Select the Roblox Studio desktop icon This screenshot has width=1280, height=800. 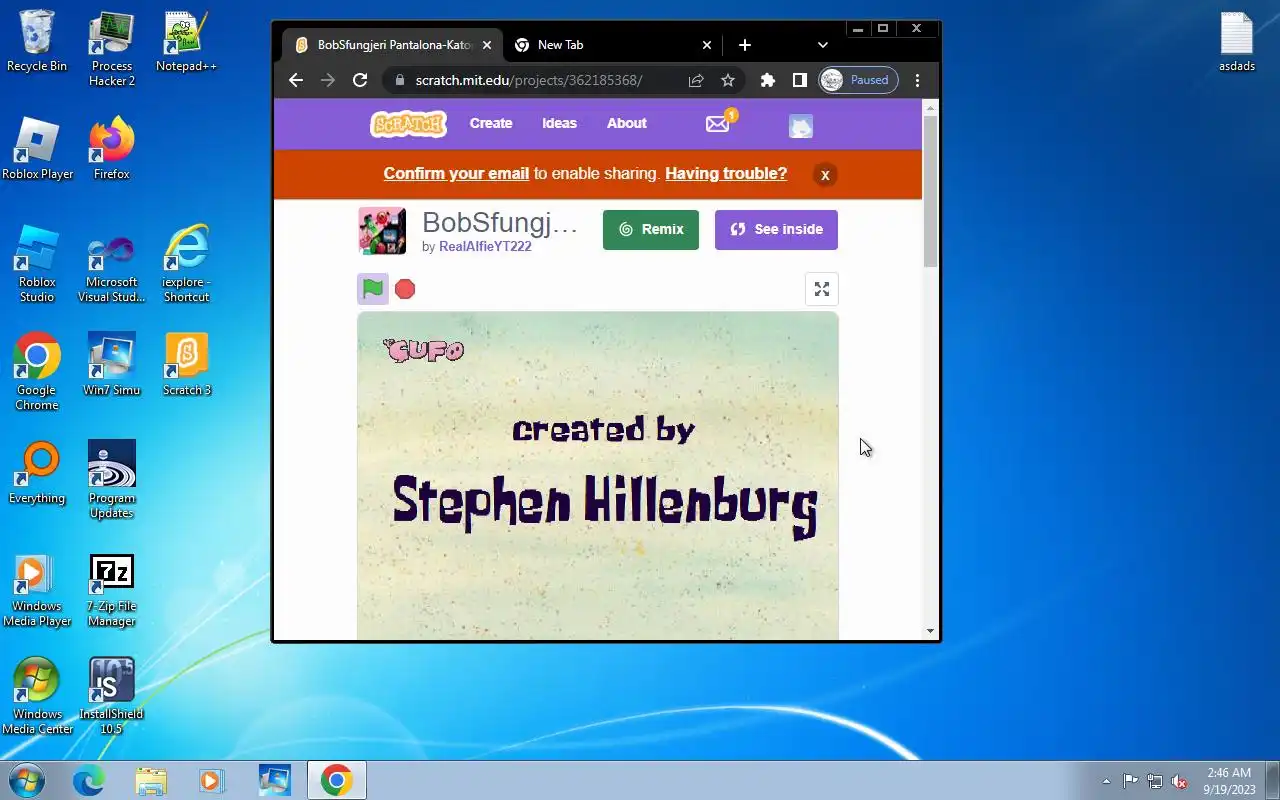pyautogui.click(x=37, y=264)
